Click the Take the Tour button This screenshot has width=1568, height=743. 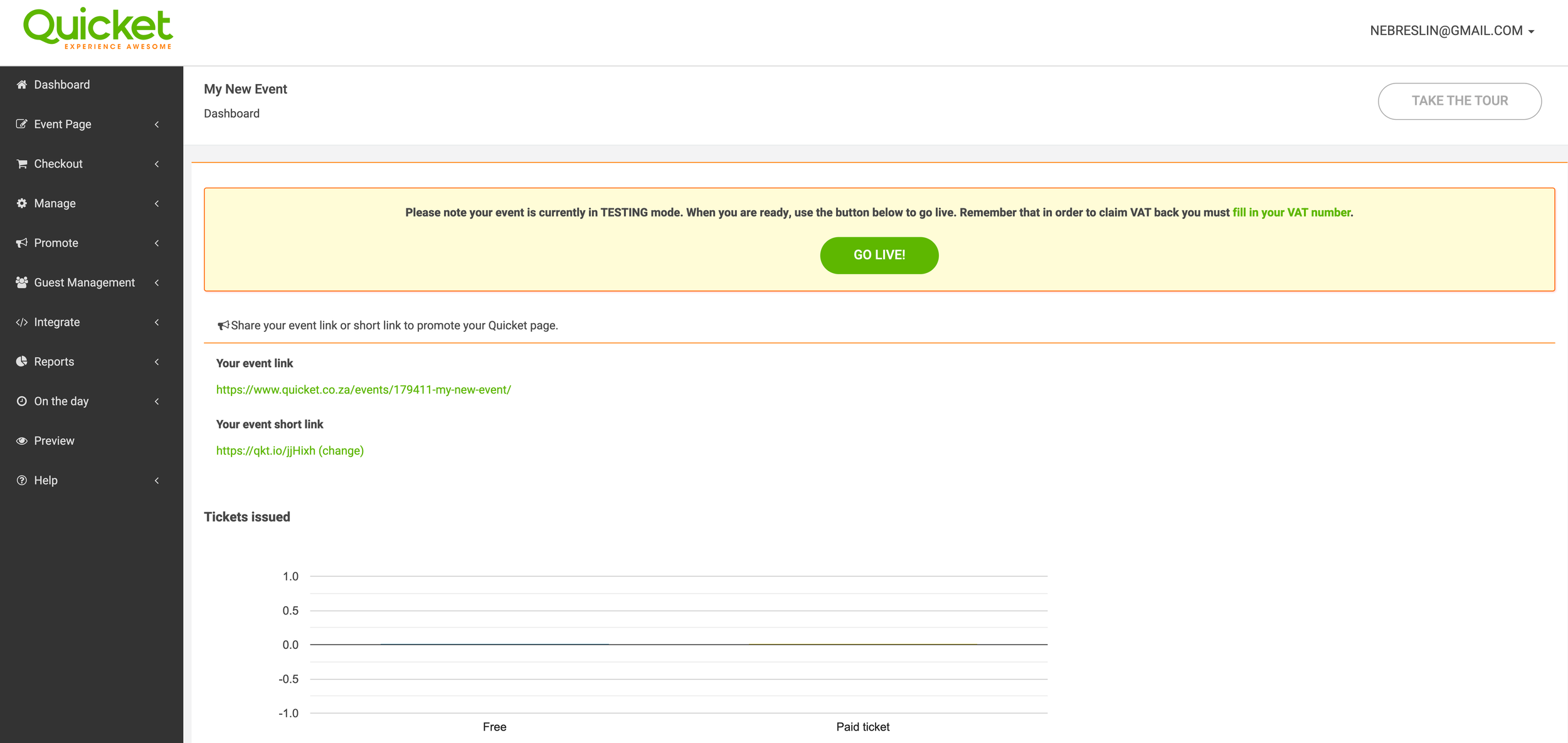pos(1459,101)
